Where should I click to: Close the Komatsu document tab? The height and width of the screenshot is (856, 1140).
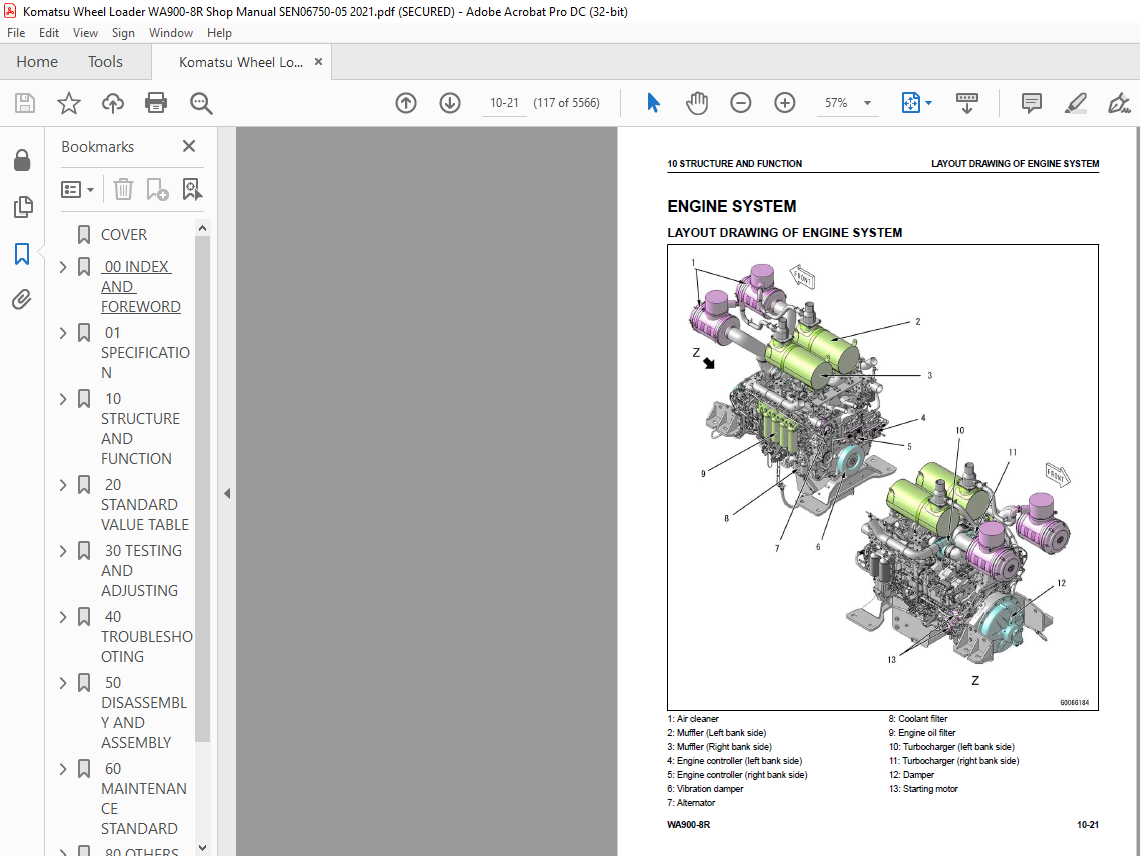click(318, 62)
